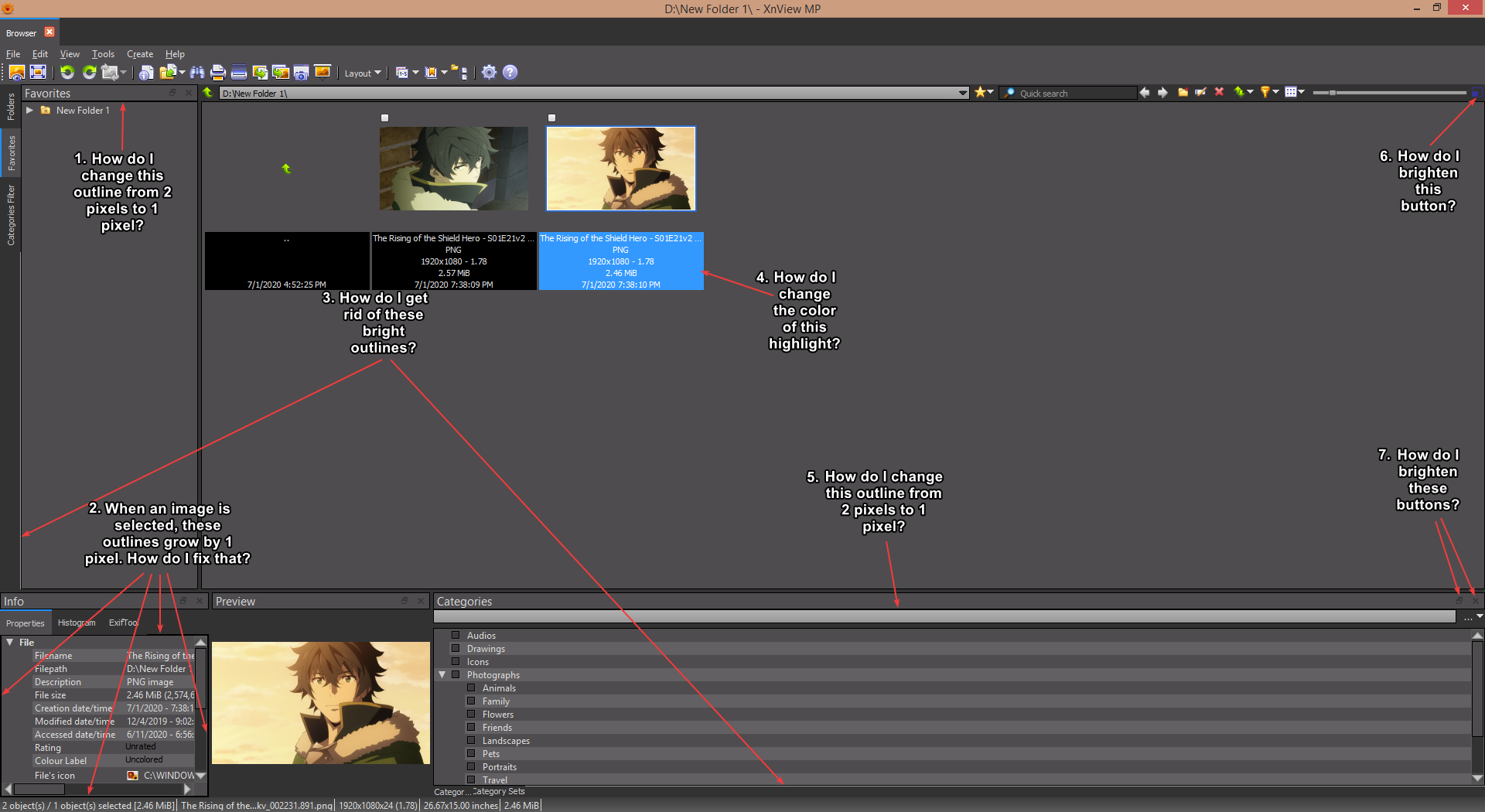Open Settings with the gear icon

[489, 73]
